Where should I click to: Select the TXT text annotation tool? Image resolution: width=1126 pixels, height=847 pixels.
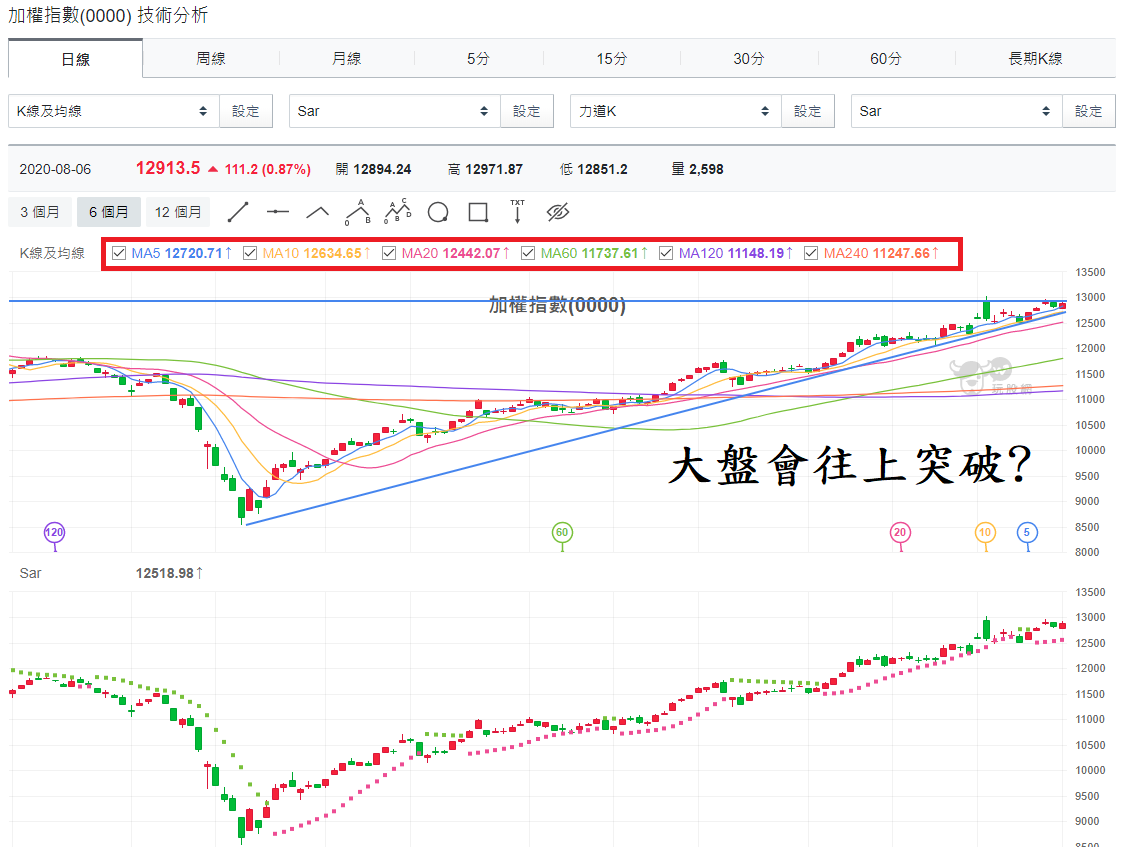point(518,211)
